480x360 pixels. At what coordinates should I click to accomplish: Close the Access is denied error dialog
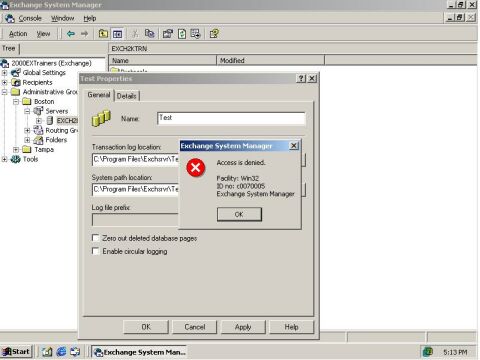point(294,146)
